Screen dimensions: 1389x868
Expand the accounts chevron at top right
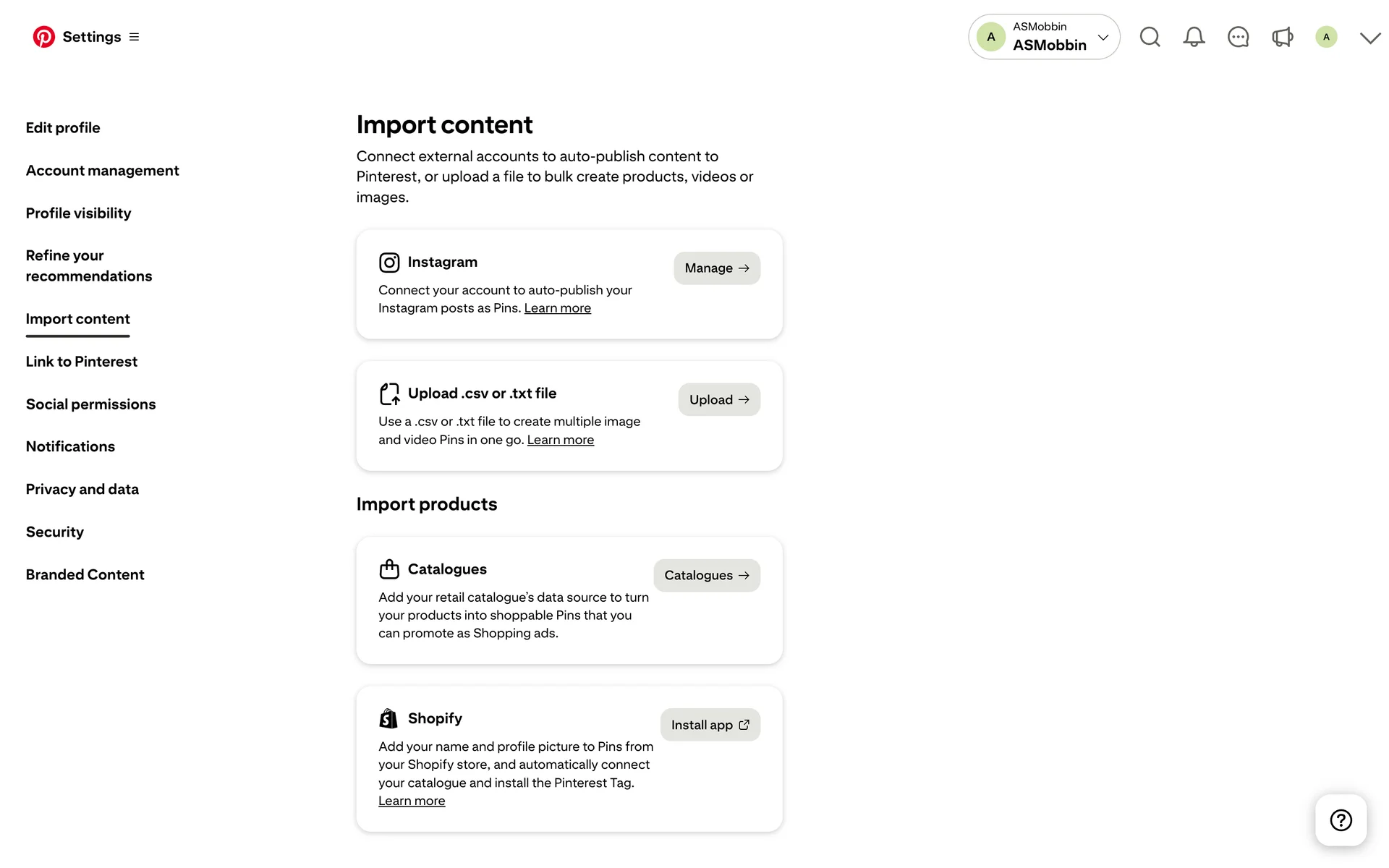click(1369, 38)
